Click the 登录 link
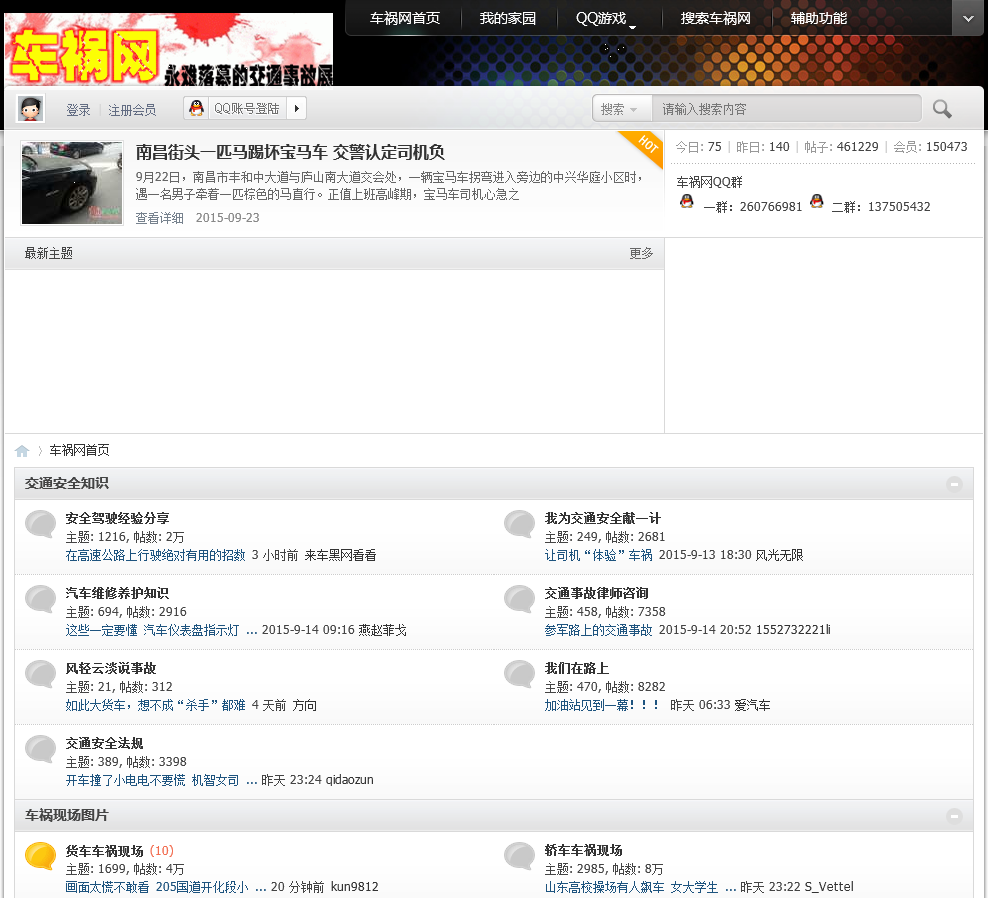This screenshot has height=898, width=988. [78, 110]
